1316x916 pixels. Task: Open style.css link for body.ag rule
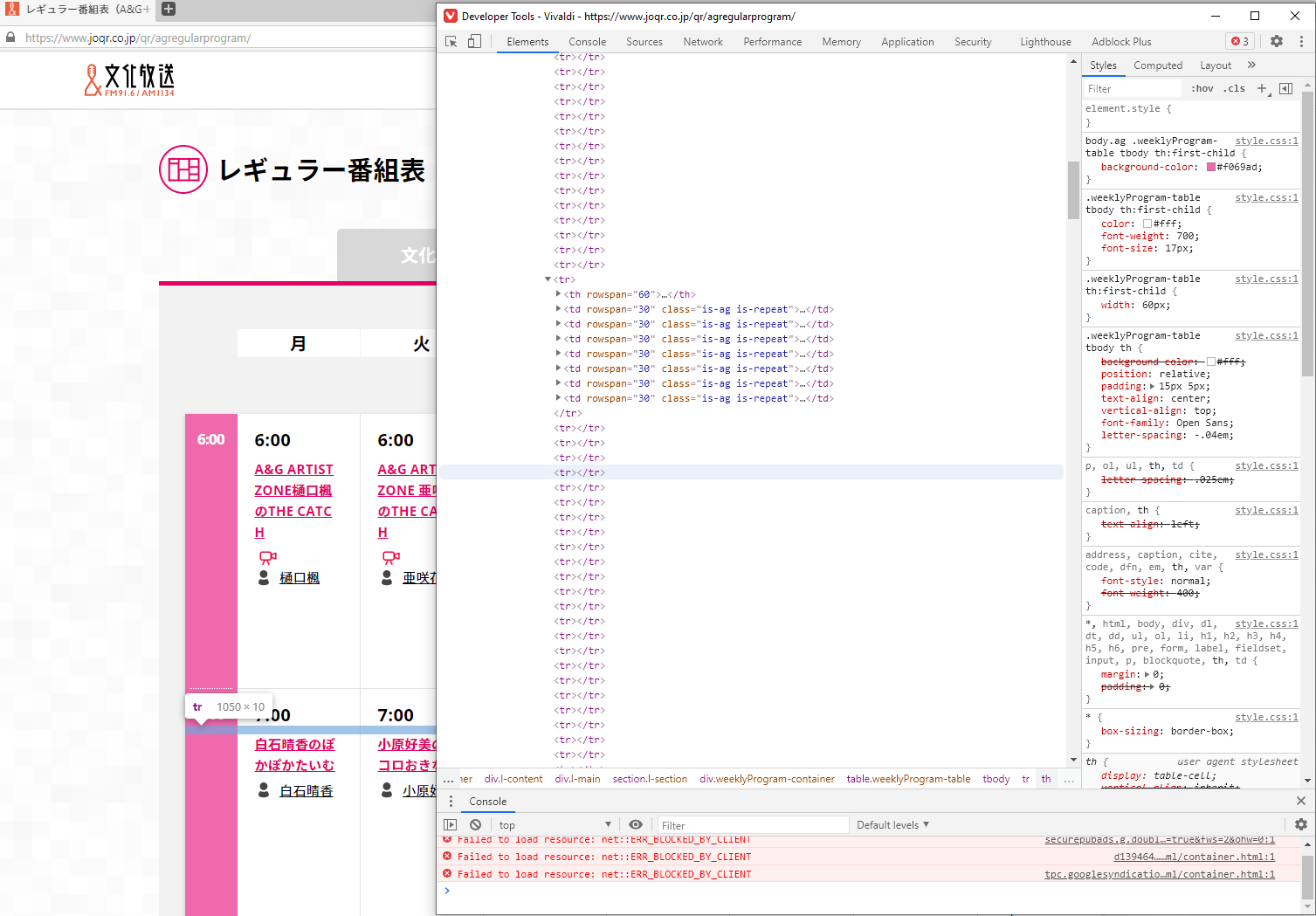pyautogui.click(x=1266, y=141)
